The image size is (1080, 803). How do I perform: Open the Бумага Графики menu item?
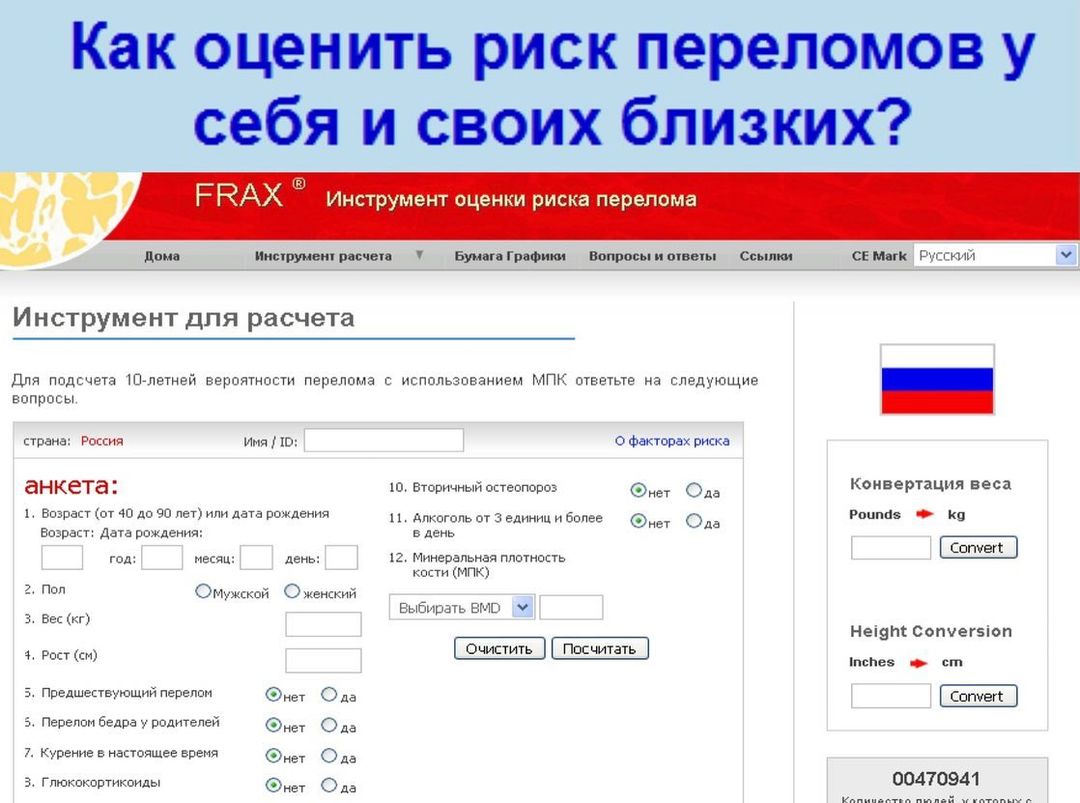pyautogui.click(x=510, y=256)
